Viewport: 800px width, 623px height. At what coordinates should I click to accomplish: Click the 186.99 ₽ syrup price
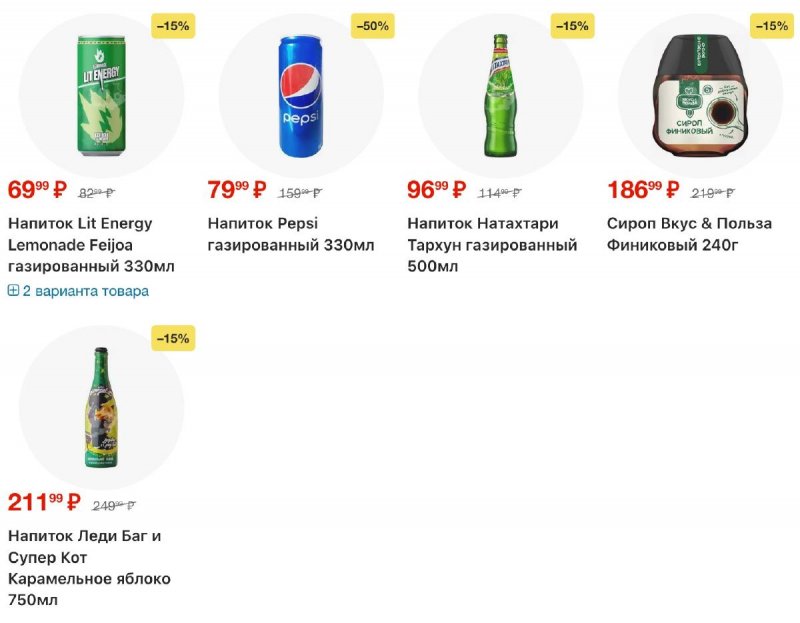point(642,190)
